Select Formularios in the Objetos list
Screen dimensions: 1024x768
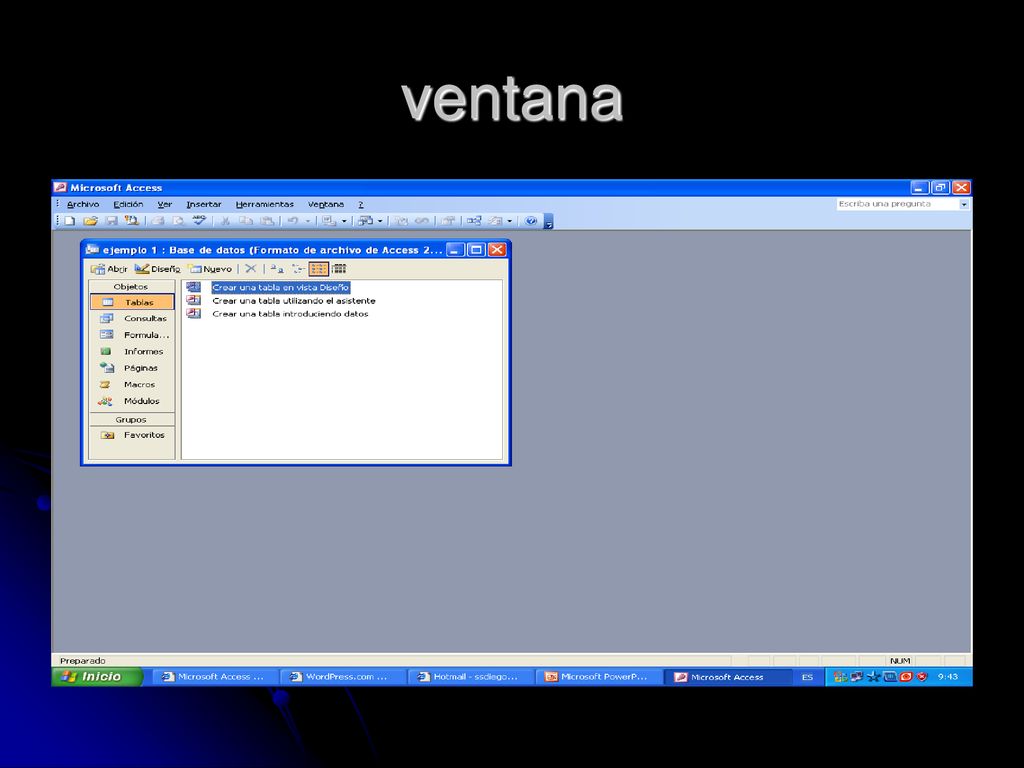pos(133,334)
